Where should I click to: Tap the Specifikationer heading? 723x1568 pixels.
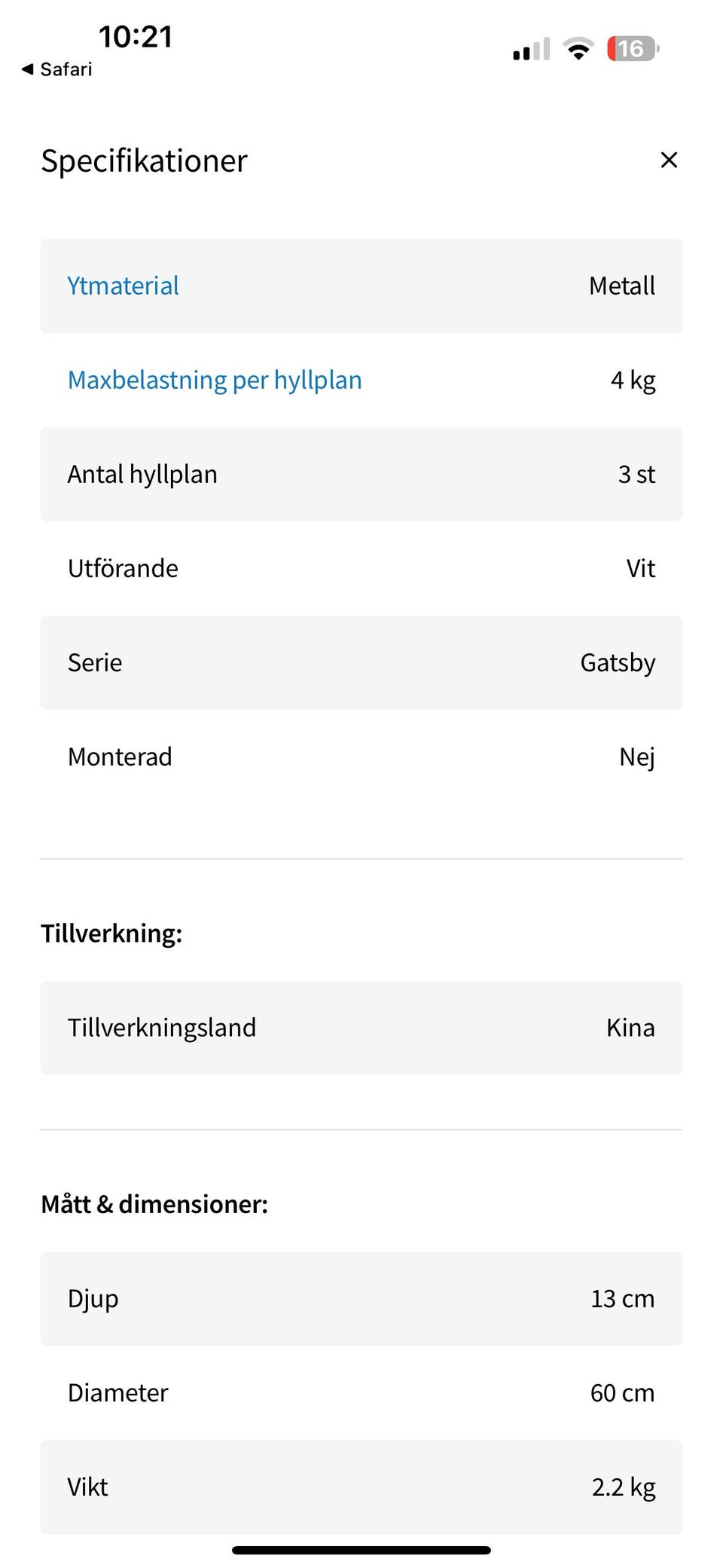(144, 160)
